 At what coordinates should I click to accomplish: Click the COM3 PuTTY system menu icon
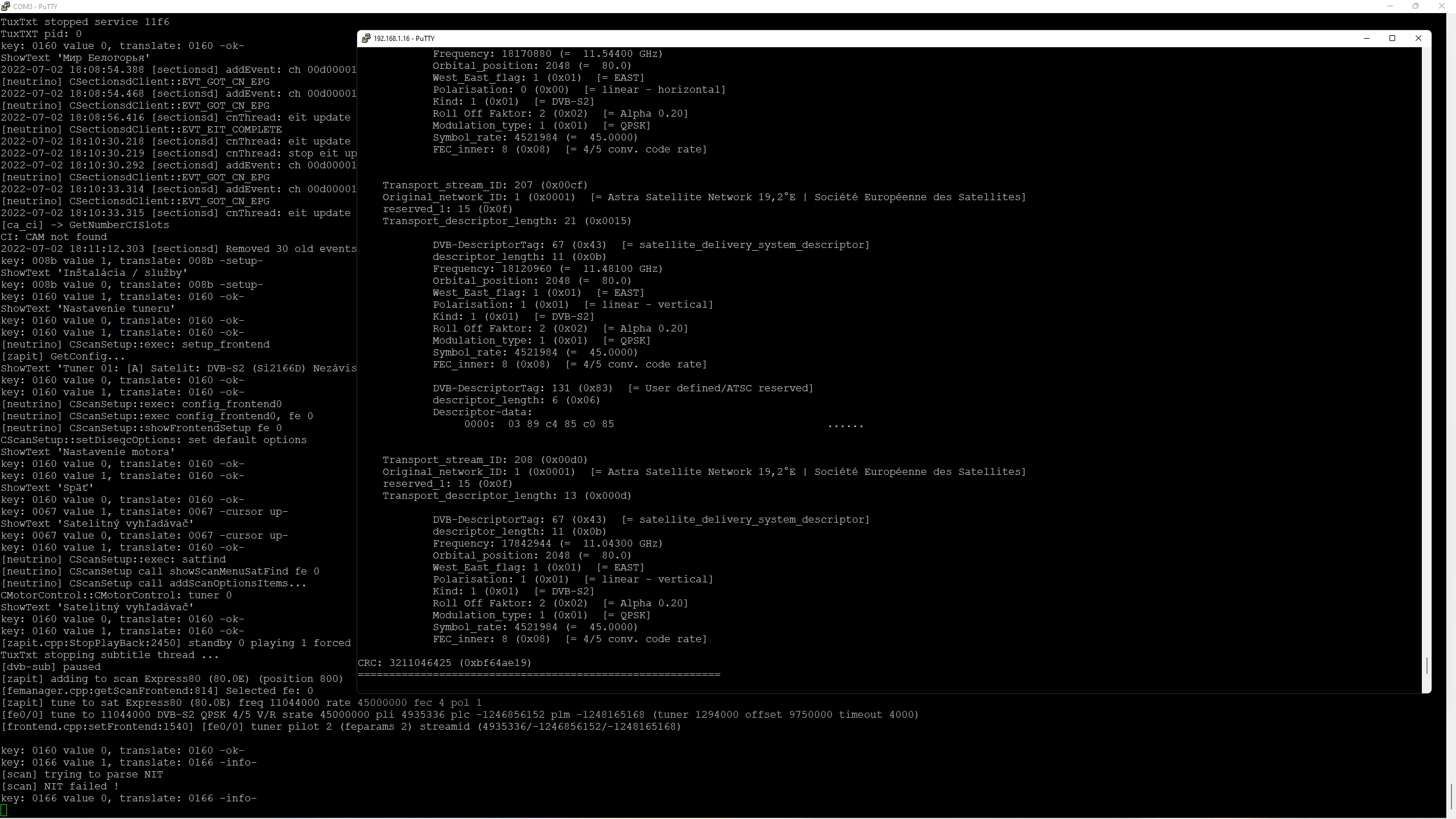tap(6, 6)
